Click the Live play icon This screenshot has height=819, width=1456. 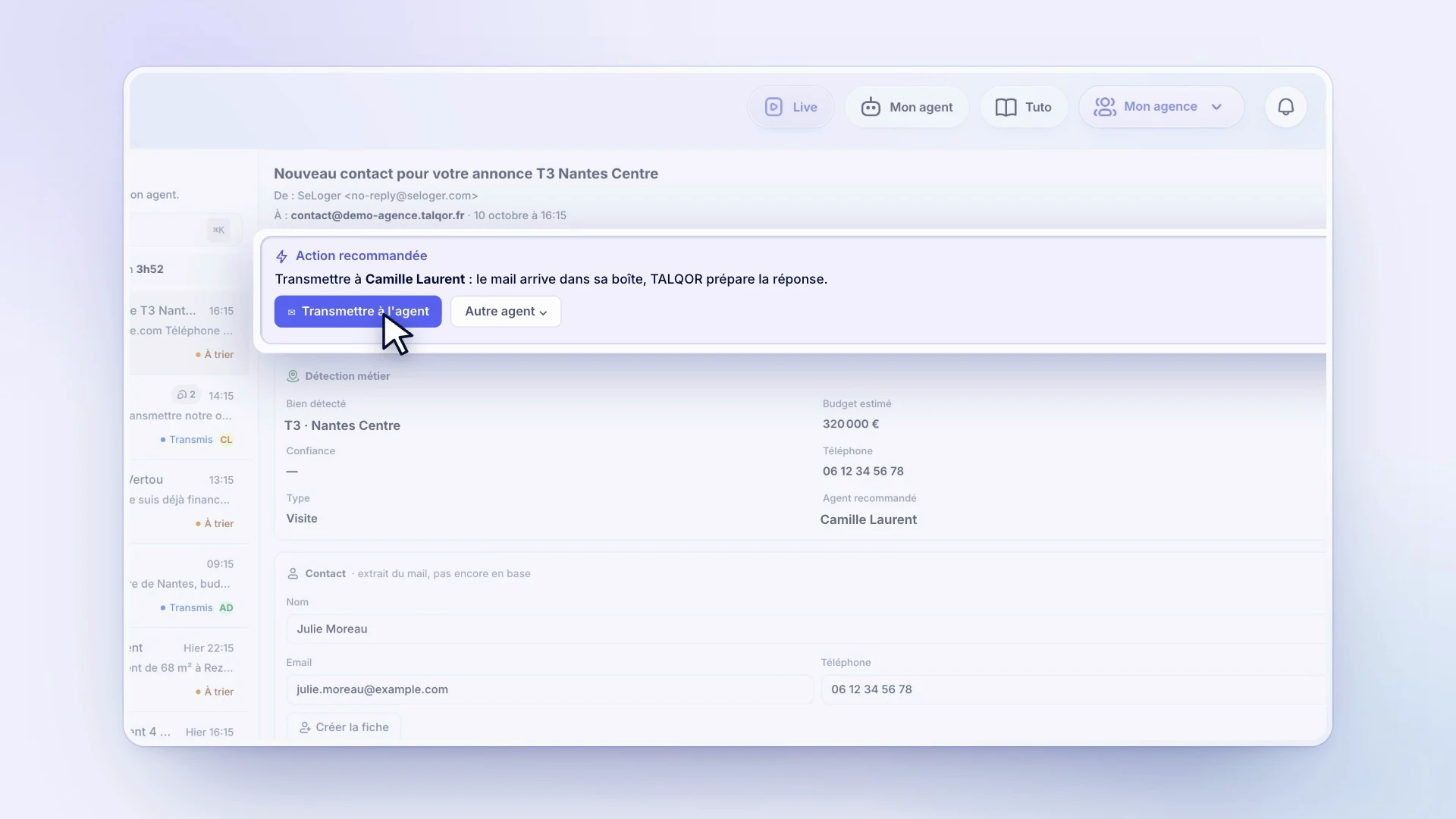[x=773, y=107]
